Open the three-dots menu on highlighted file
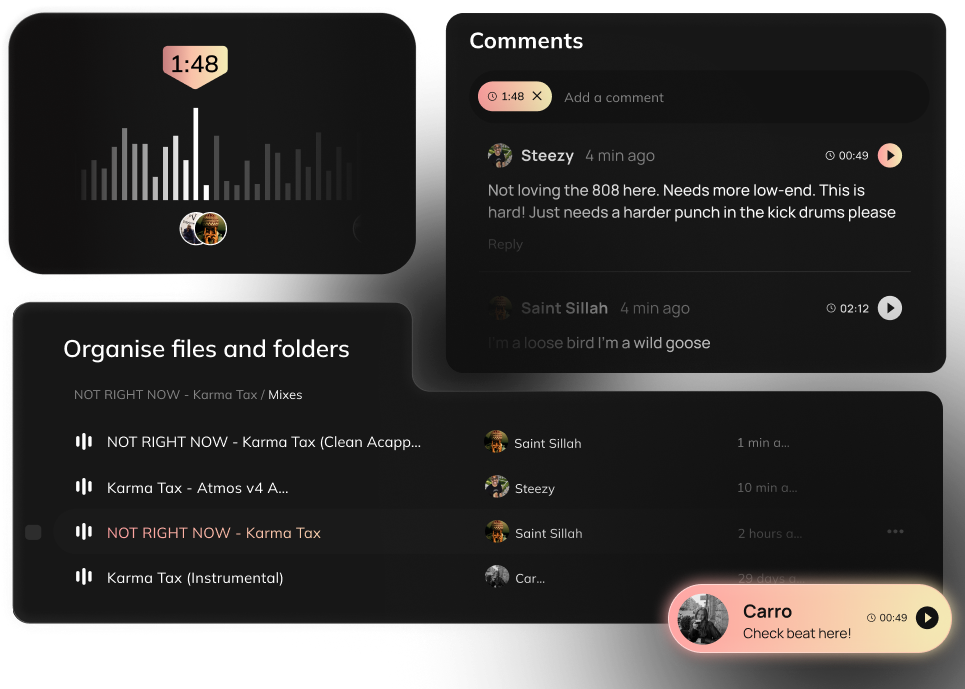The height and width of the screenshot is (689, 965). click(x=895, y=532)
